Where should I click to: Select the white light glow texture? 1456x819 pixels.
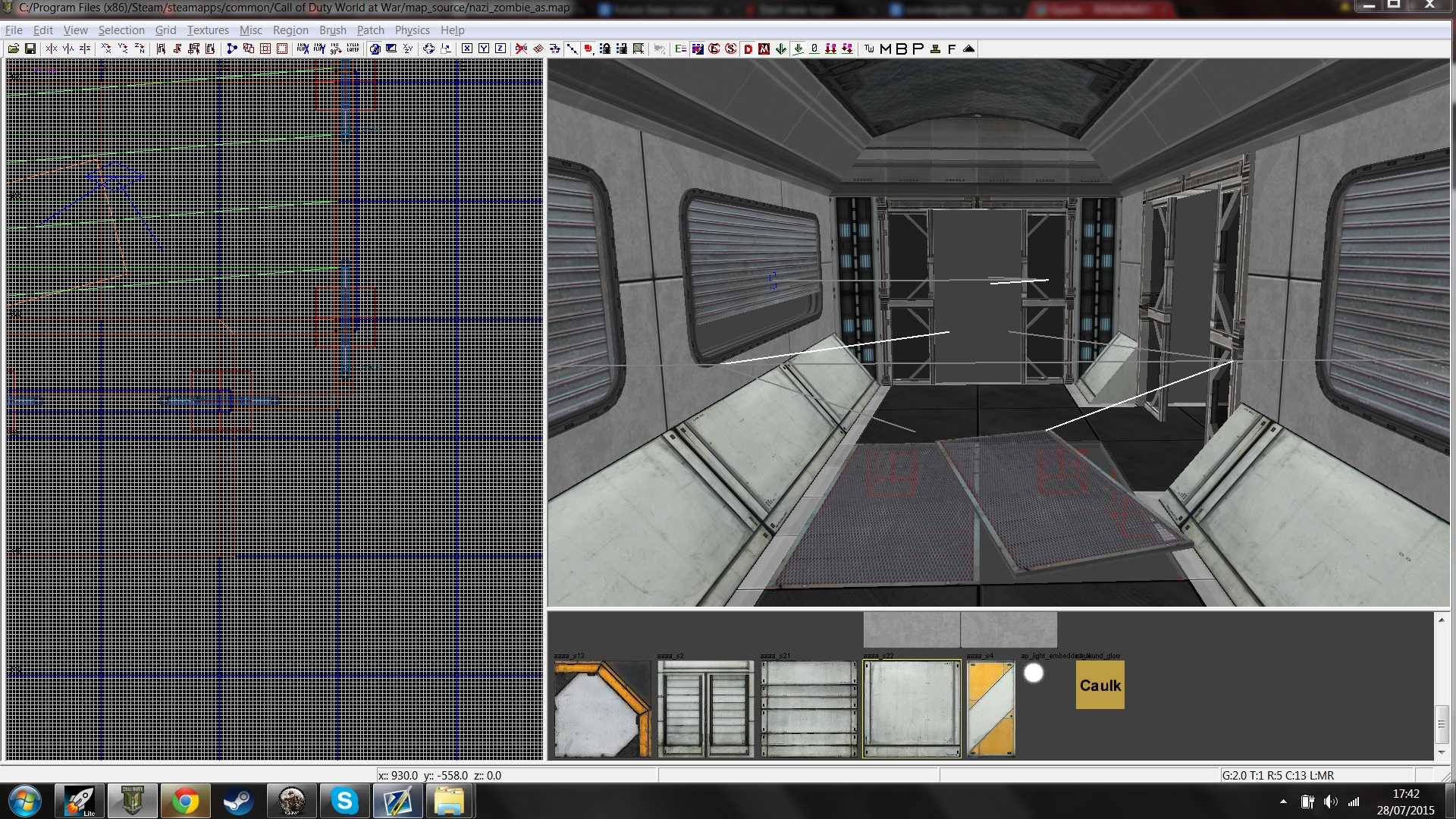click(x=1034, y=673)
